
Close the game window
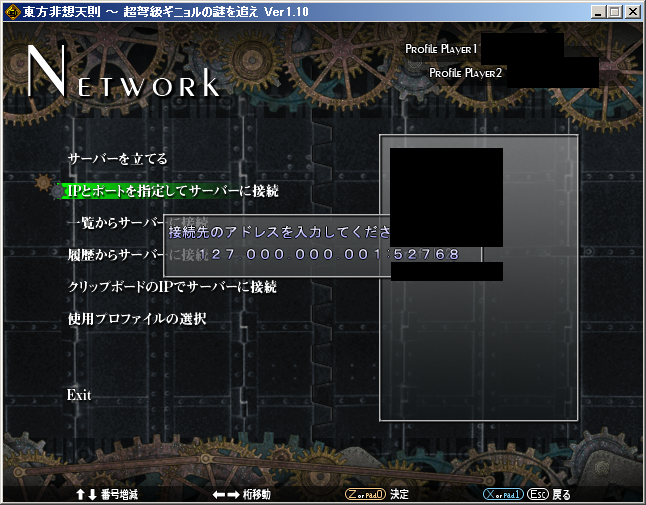click(633, 12)
